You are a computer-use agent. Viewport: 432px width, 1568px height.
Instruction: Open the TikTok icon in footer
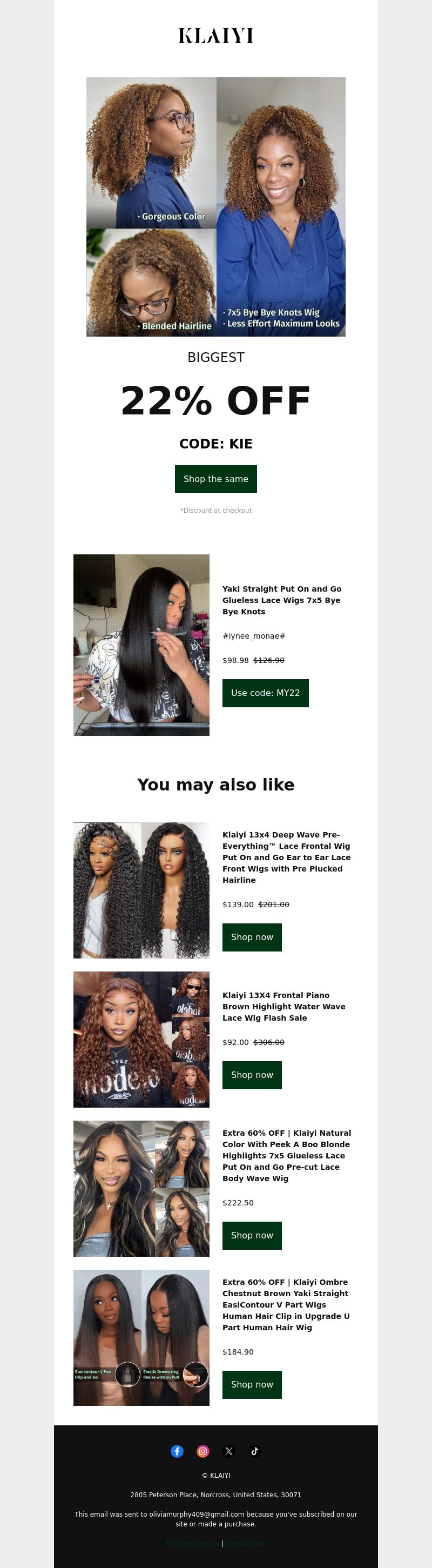255,1451
